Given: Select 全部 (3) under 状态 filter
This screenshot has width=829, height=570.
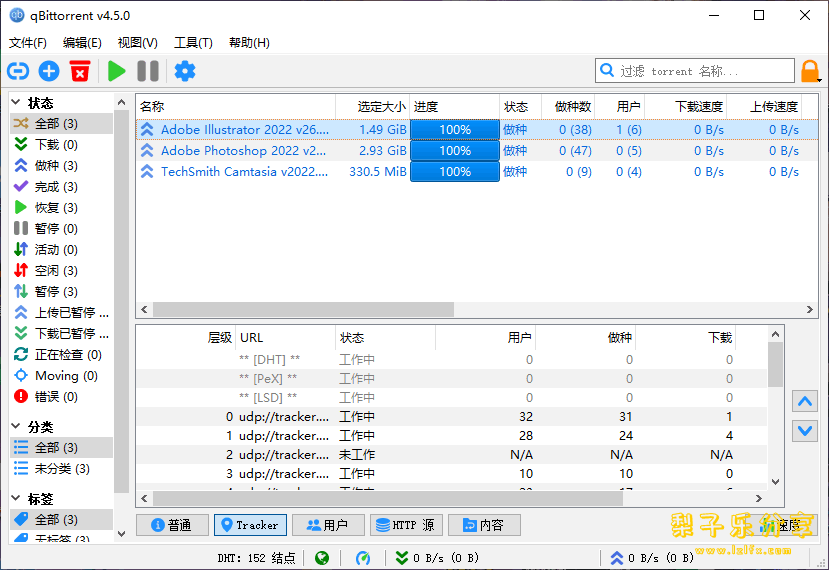Looking at the screenshot, I should pos(61,124).
